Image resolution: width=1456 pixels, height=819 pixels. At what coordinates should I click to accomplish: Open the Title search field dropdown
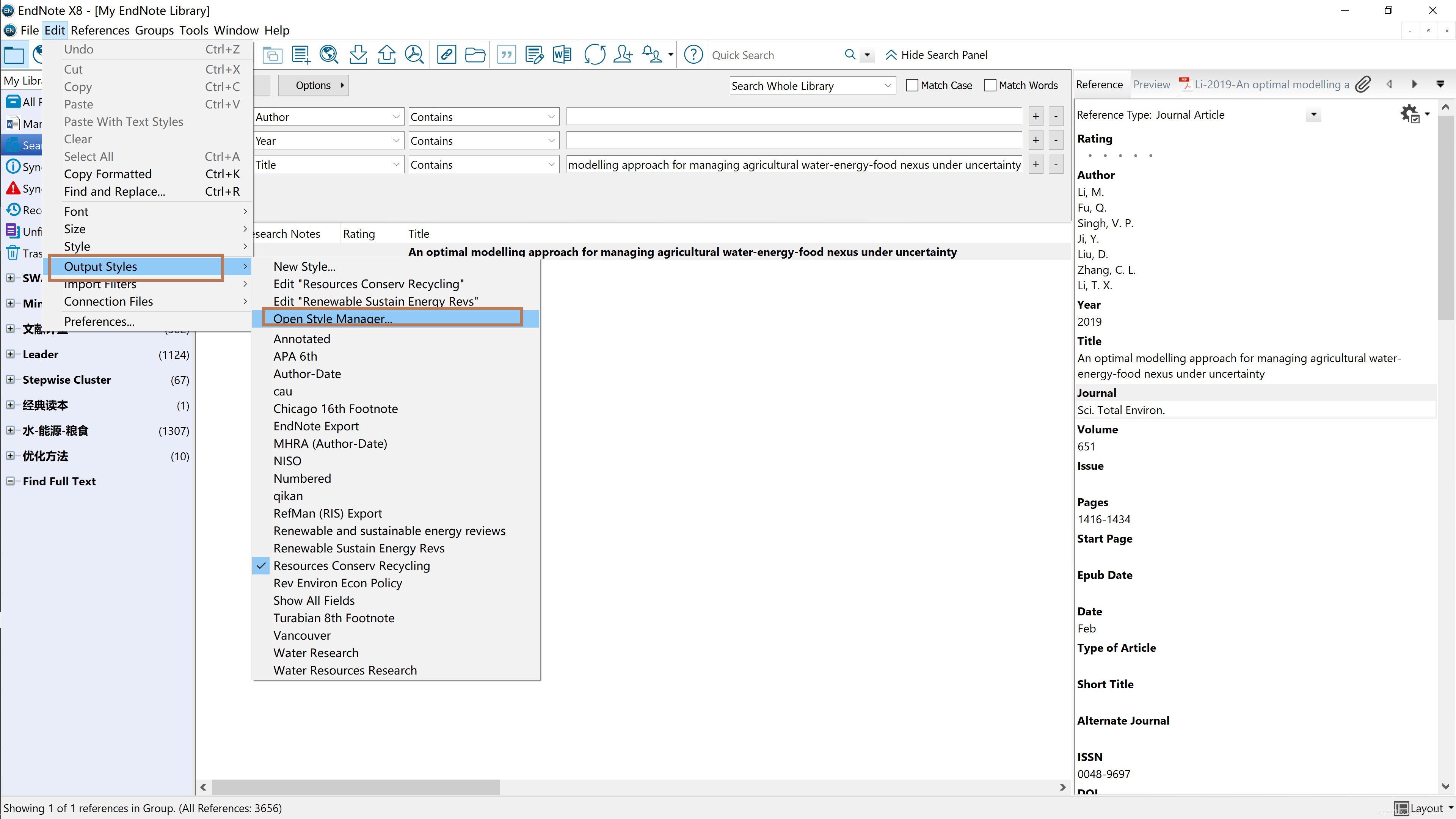[395, 165]
